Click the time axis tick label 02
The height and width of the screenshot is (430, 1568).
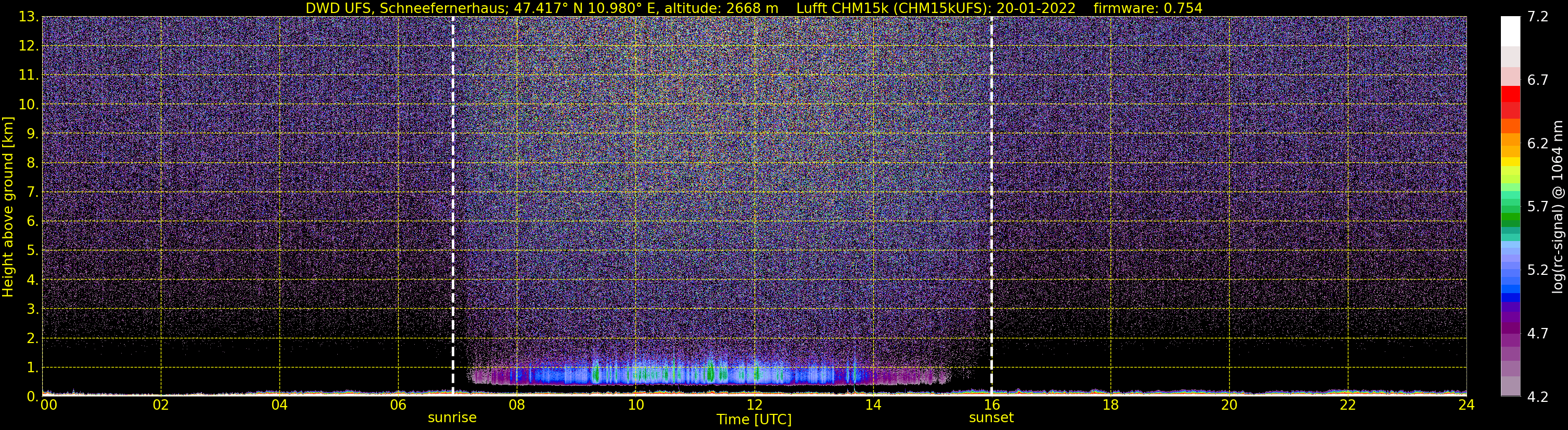point(161,405)
